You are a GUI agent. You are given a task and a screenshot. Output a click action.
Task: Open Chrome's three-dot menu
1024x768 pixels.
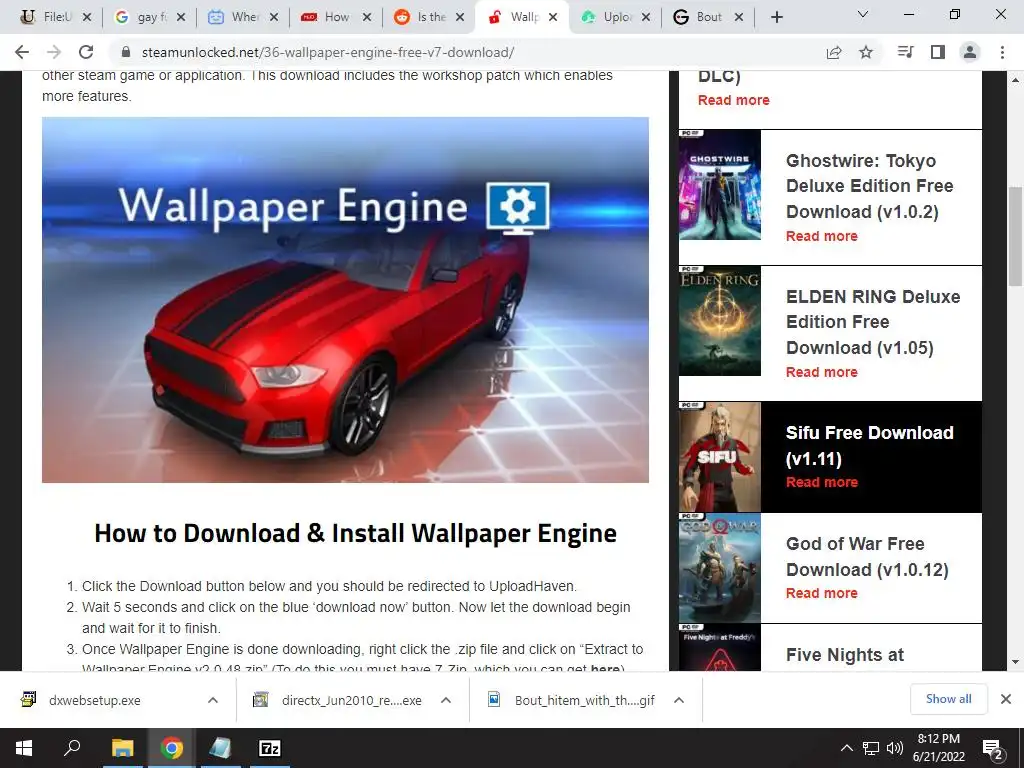1002,52
